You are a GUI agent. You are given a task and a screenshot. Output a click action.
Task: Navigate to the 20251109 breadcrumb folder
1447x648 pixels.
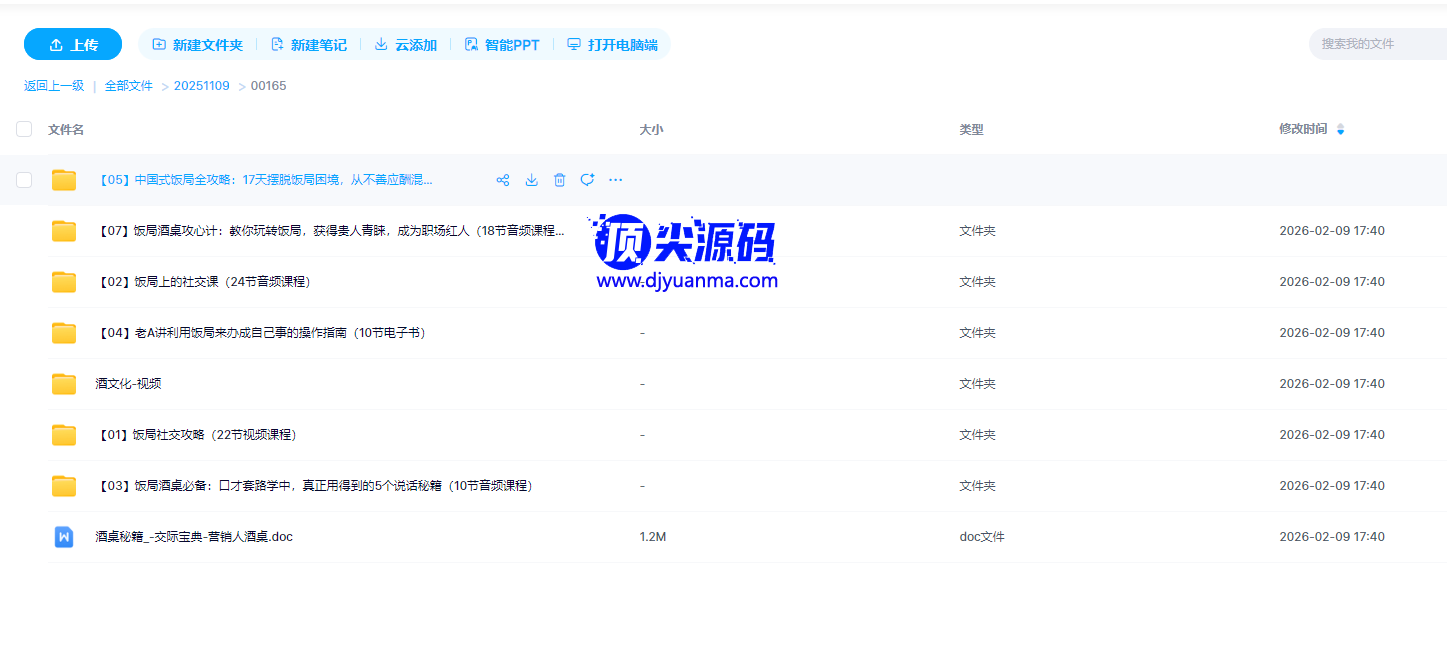click(x=202, y=86)
